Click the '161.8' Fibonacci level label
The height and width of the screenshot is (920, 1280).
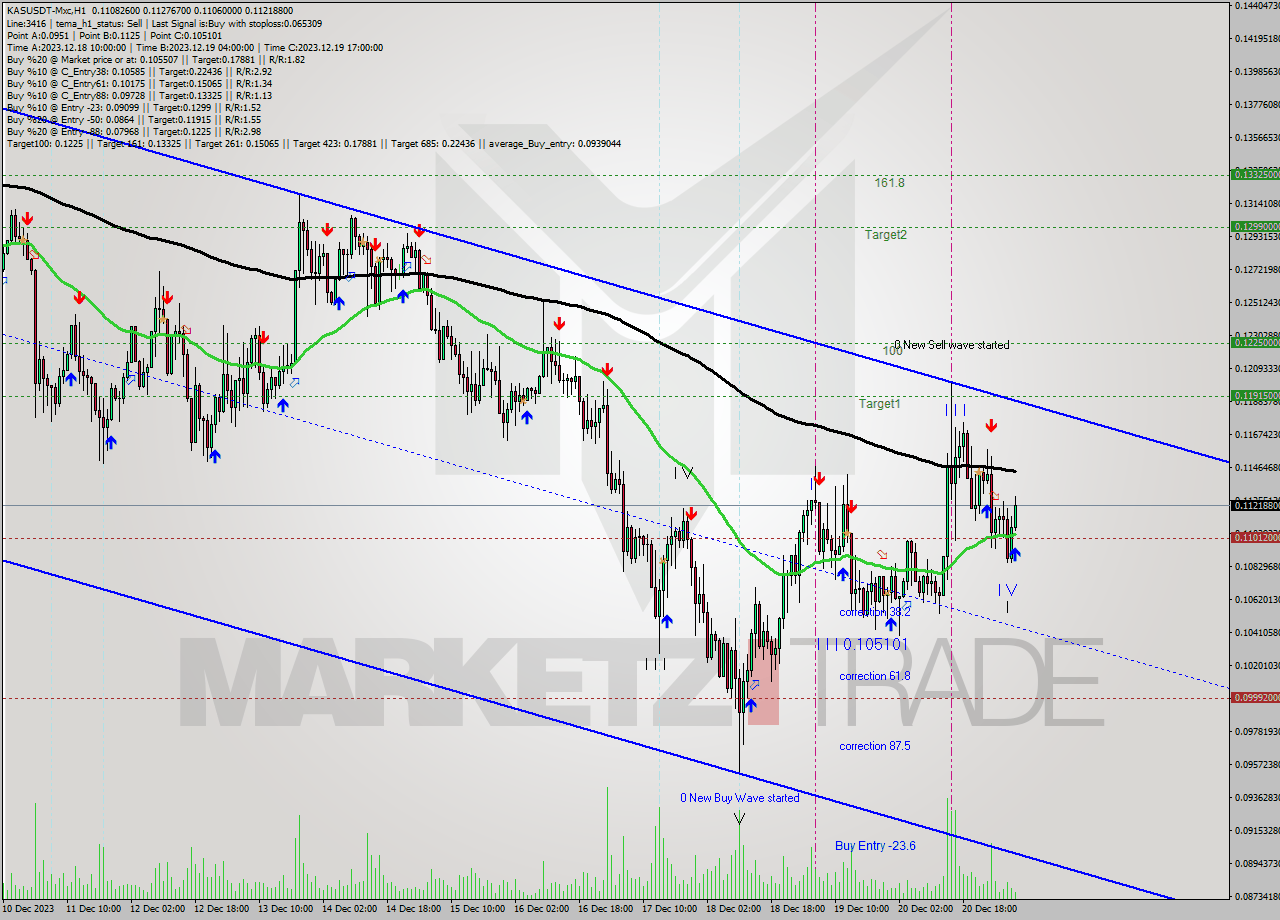pos(889,183)
